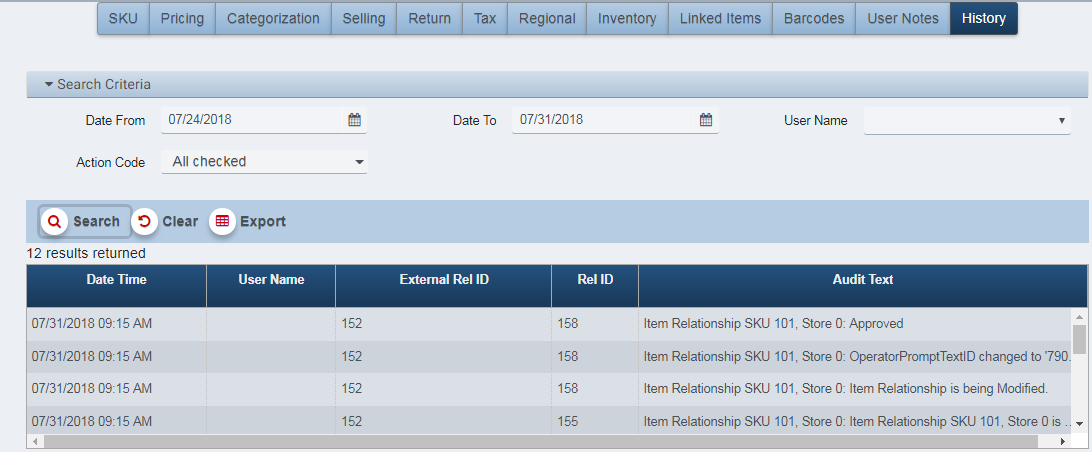Sort by Date Time column header
This screenshot has width=1092, height=452.
[116, 280]
